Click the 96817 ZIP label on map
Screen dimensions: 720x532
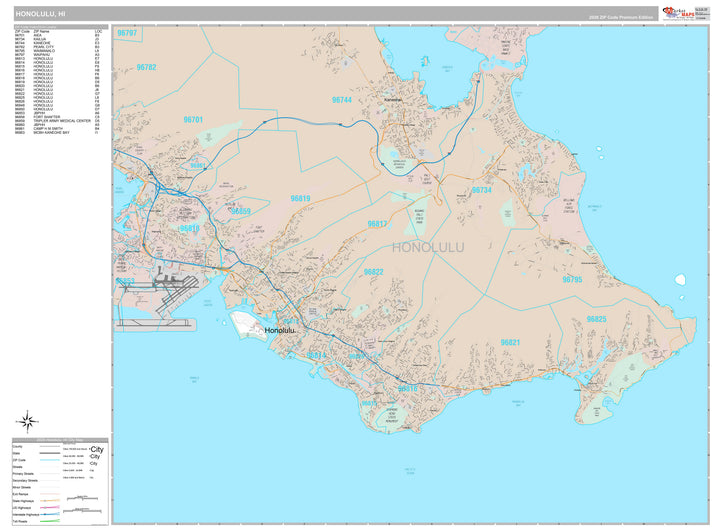pyautogui.click(x=377, y=224)
